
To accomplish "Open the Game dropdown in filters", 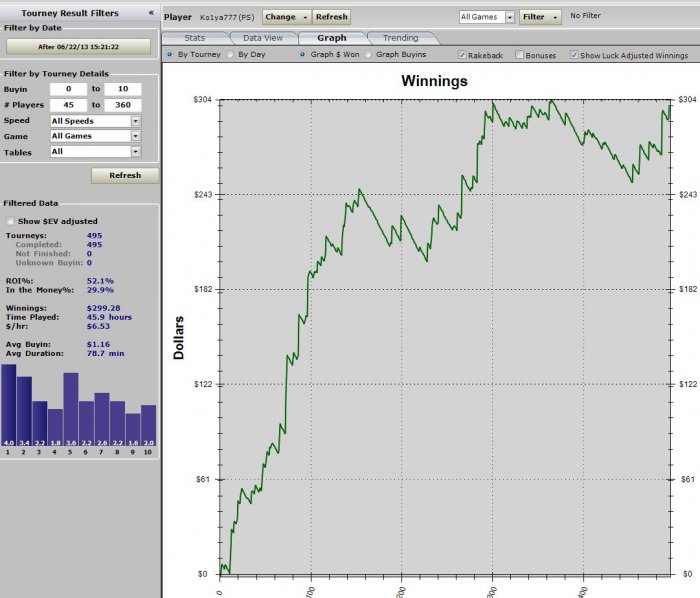I will [x=135, y=136].
